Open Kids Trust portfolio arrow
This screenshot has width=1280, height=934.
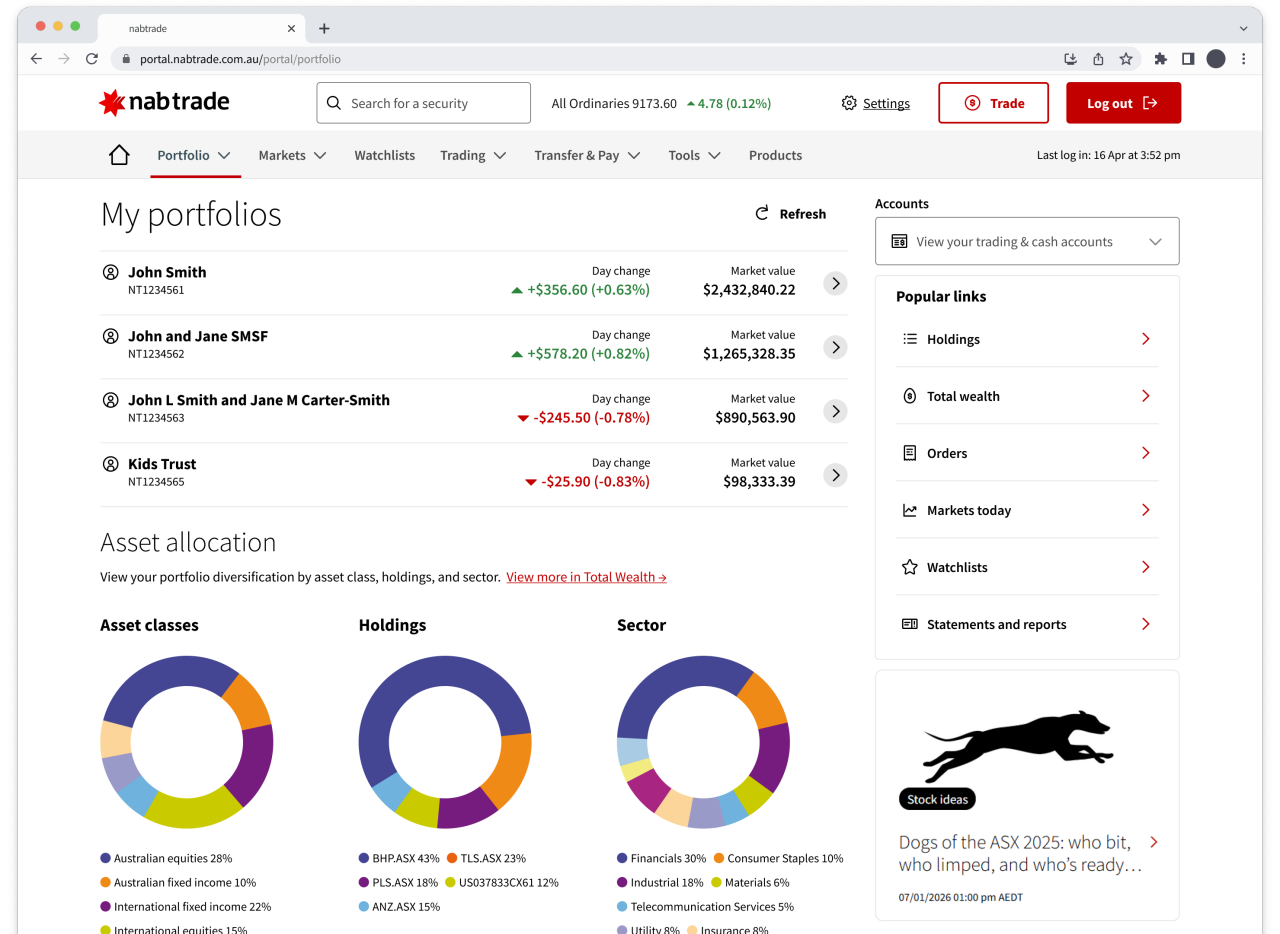tap(835, 475)
